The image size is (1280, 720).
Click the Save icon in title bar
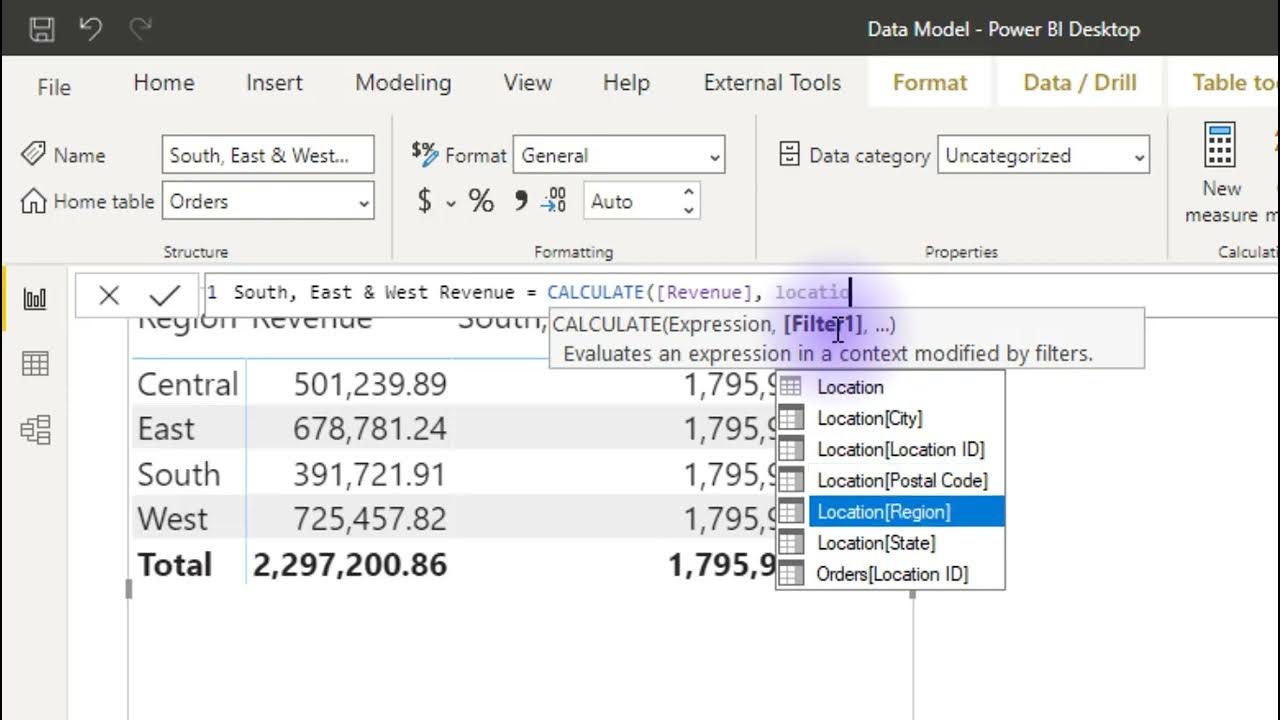point(42,29)
